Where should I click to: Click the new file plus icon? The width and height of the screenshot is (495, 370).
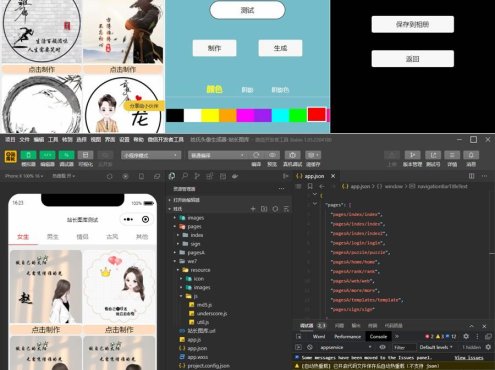pos(253,209)
